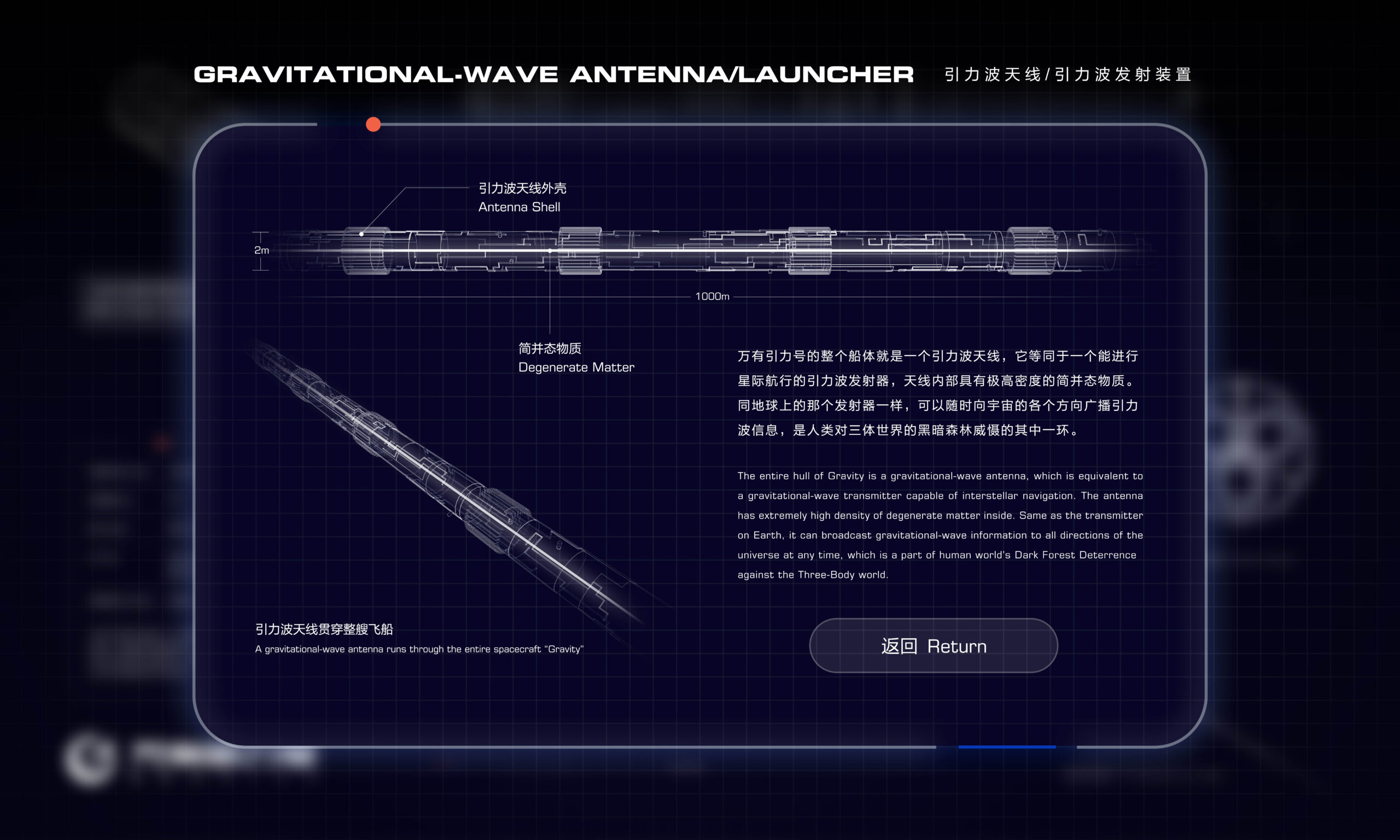
Task: Click the English caption mentioning spacecraft "Gravity"
Action: (x=419, y=649)
